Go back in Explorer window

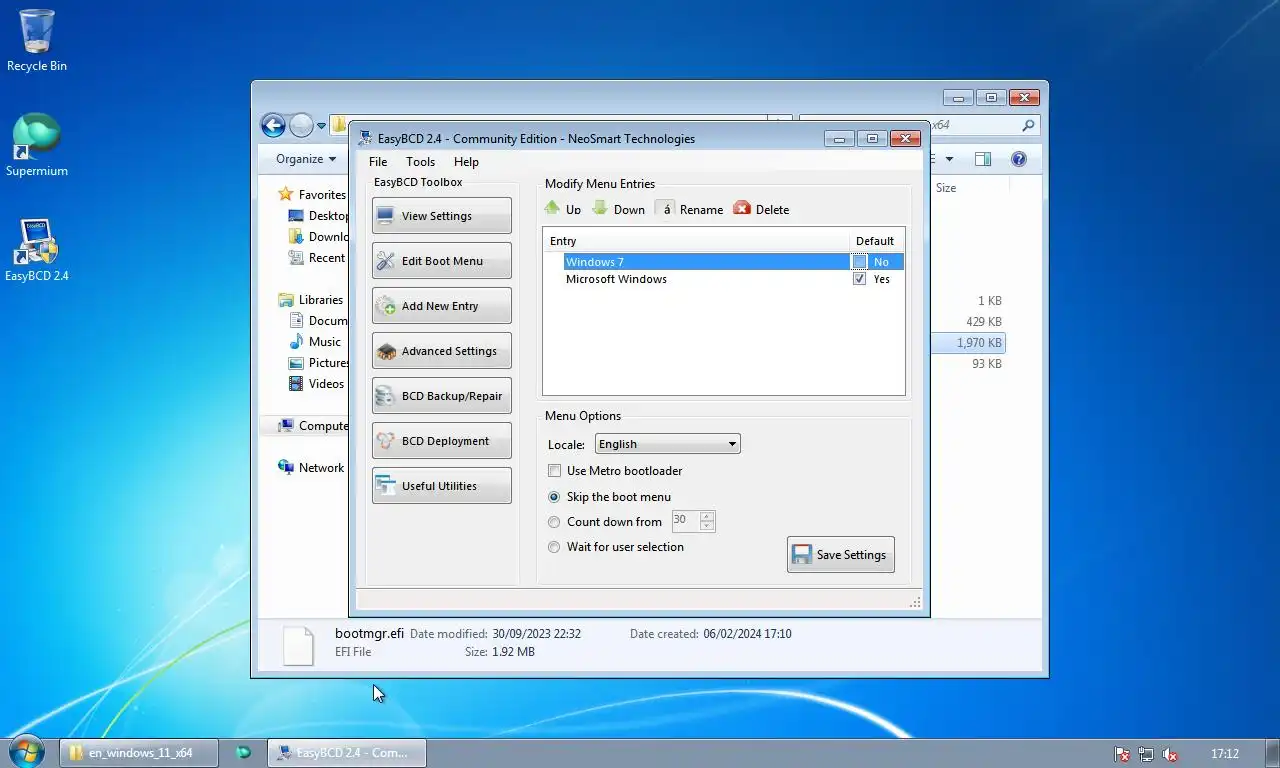click(273, 125)
